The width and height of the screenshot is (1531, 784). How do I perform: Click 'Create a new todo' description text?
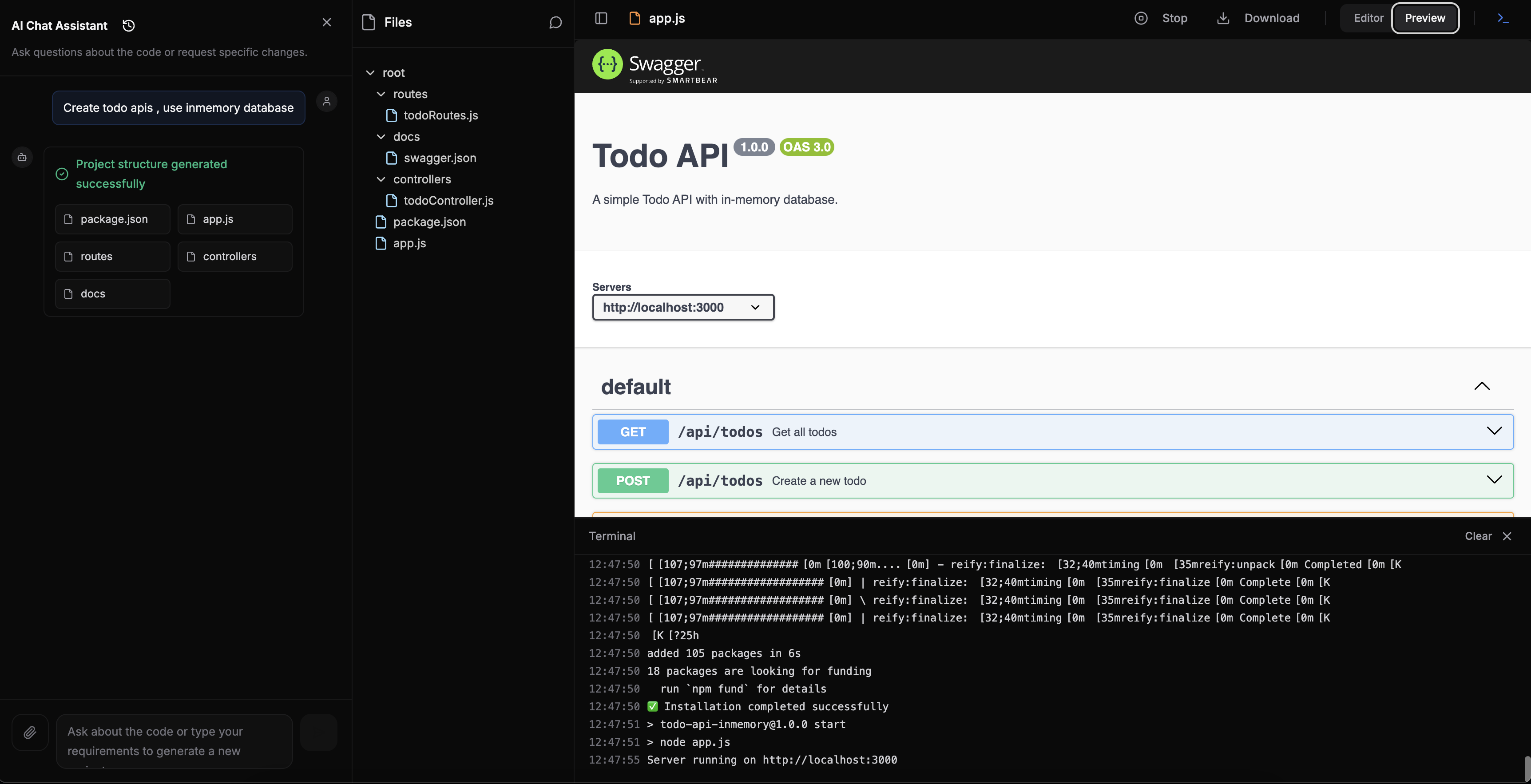(818, 481)
